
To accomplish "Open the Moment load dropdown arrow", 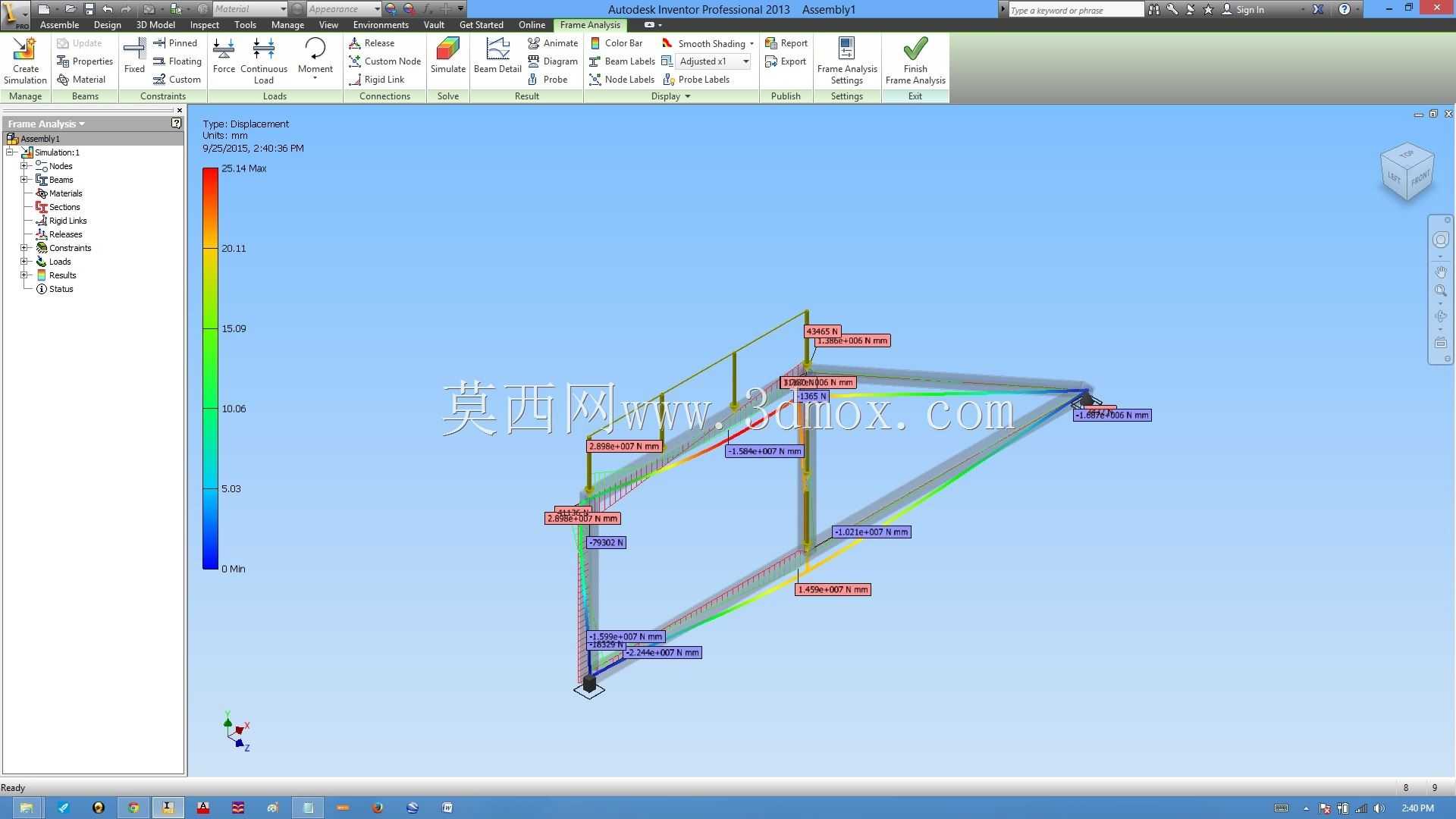I will [315, 78].
